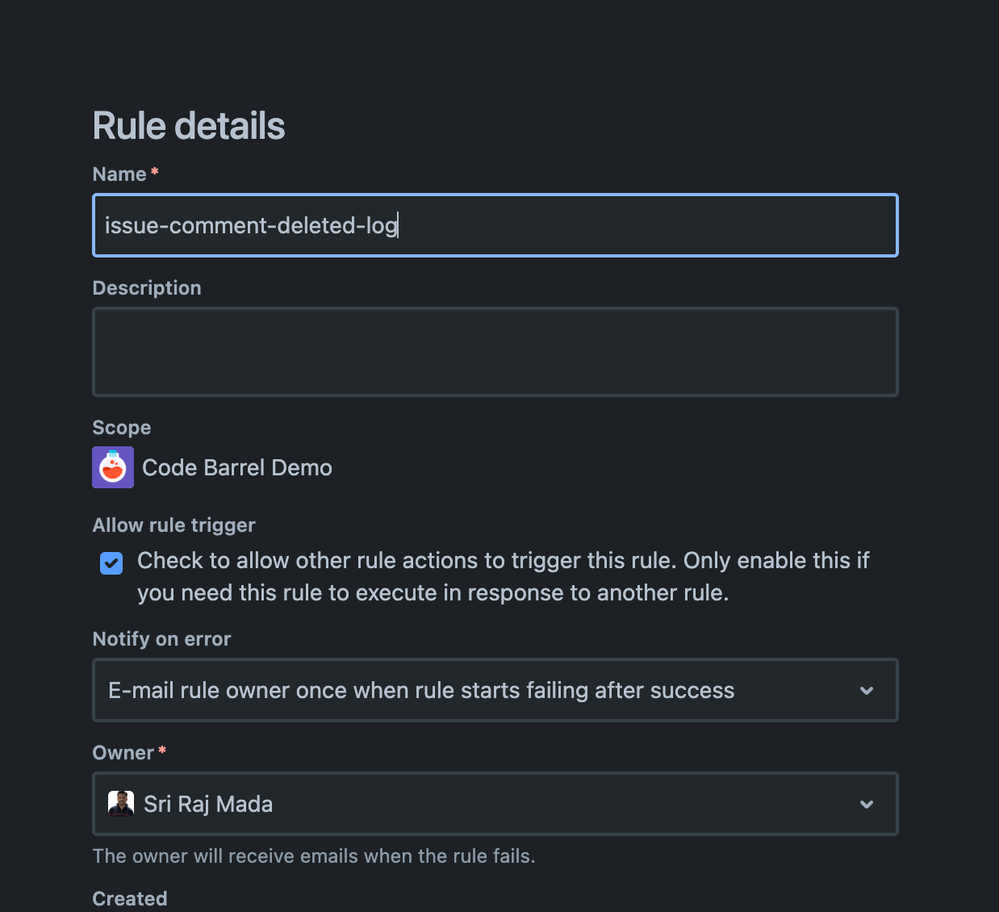Image resolution: width=999 pixels, height=912 pixels.
Task: Click the Allow rule trigger label
Action: [174, 525]
